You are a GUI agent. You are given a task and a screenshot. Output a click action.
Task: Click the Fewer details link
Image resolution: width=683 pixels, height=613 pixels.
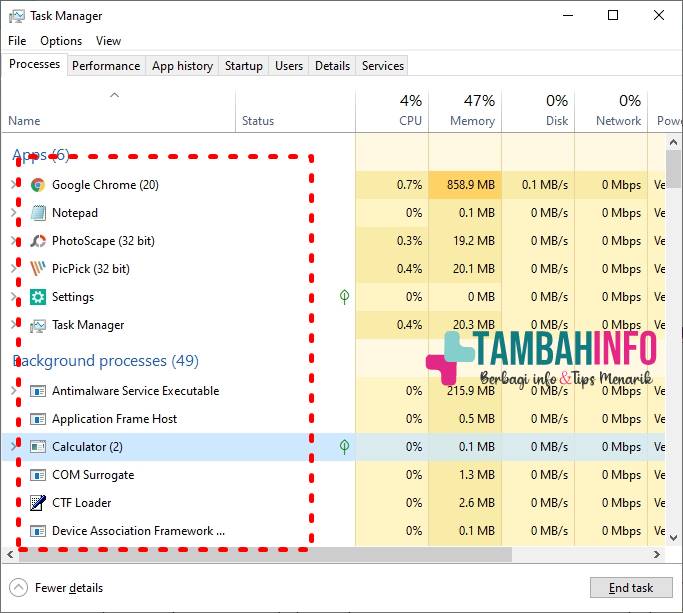(69, 588)
